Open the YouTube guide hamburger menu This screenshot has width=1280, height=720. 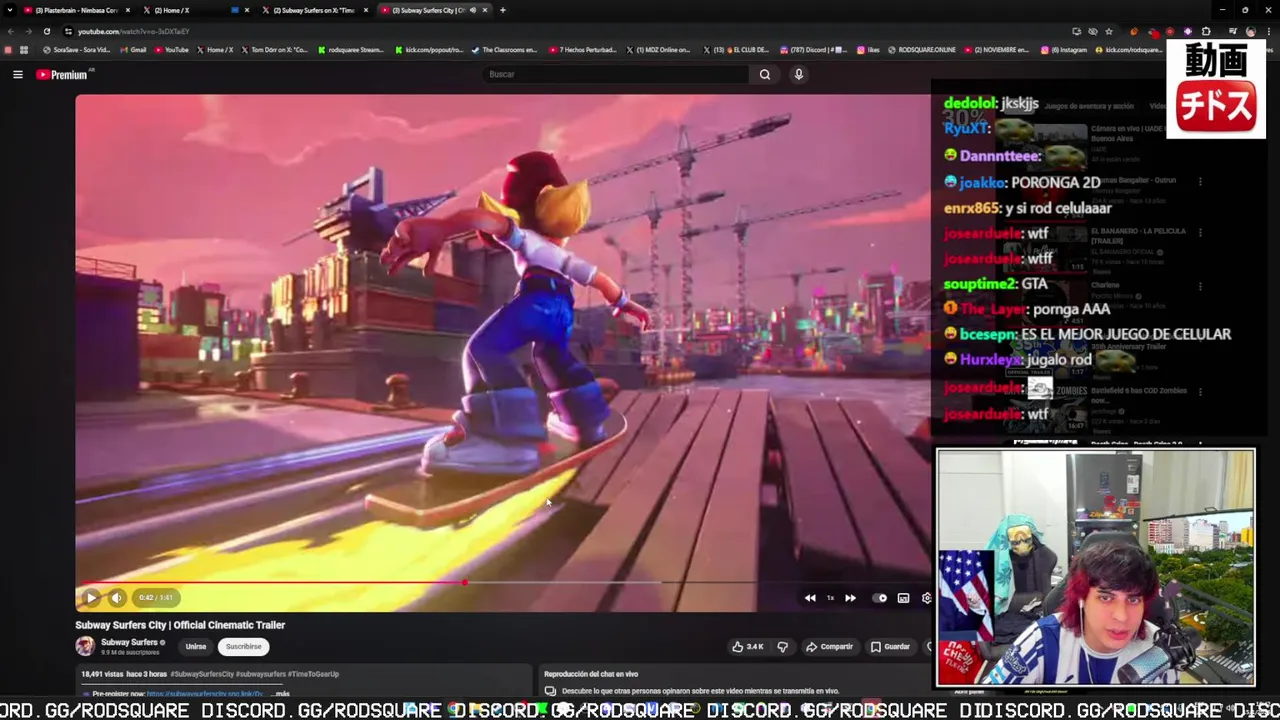pos(18,74)
